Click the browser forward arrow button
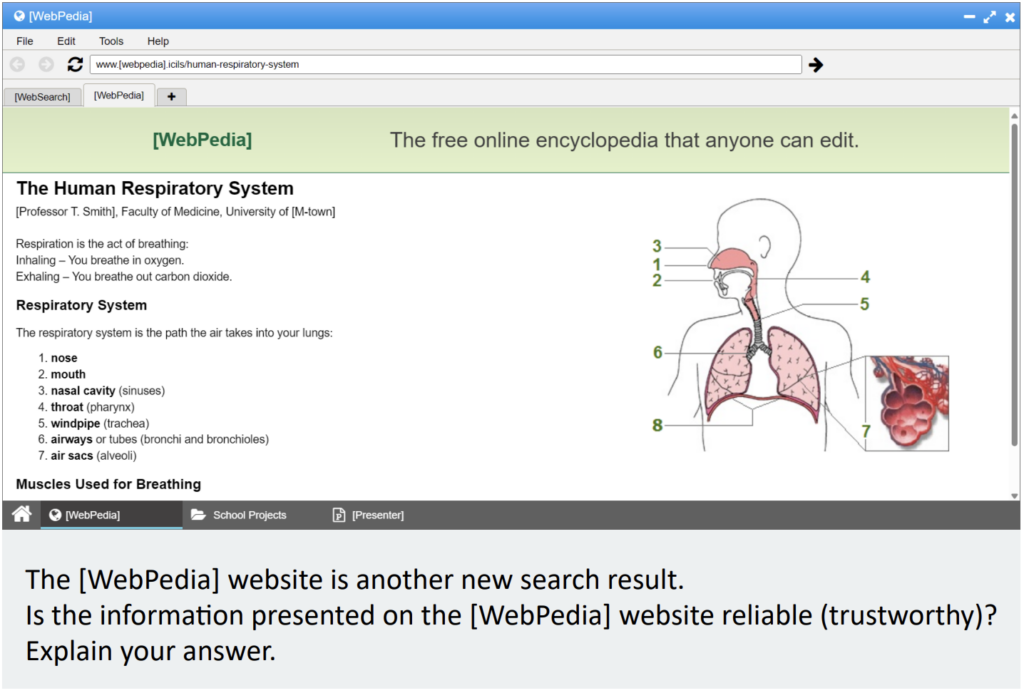1024x693 pixels. pyautogui.click(x=46, y=64)
